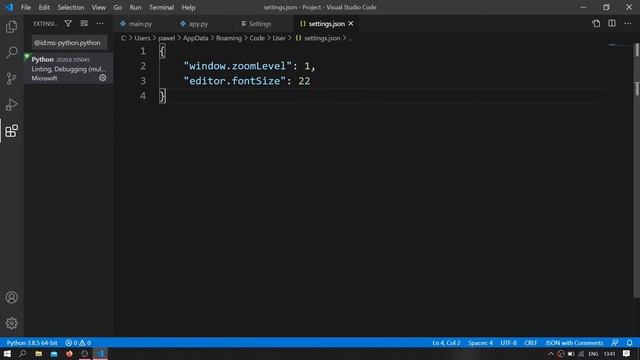Screen dimensions: 640x360
Task: Open the Source Control view
Action: pyautogui.click(x=11, y=78)
